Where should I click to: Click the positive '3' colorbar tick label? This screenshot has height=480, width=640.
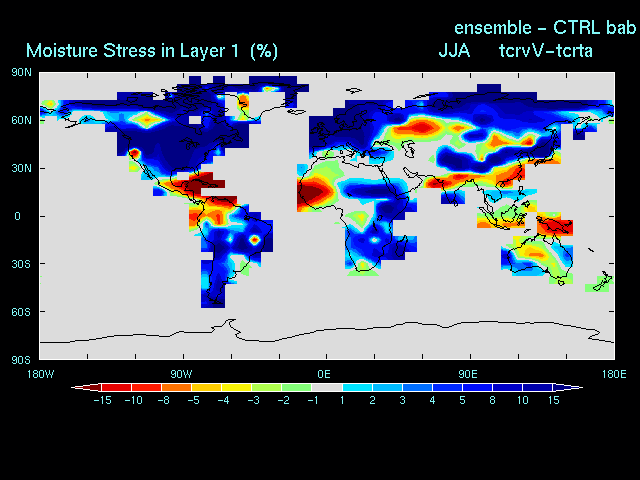coord(402,400)
